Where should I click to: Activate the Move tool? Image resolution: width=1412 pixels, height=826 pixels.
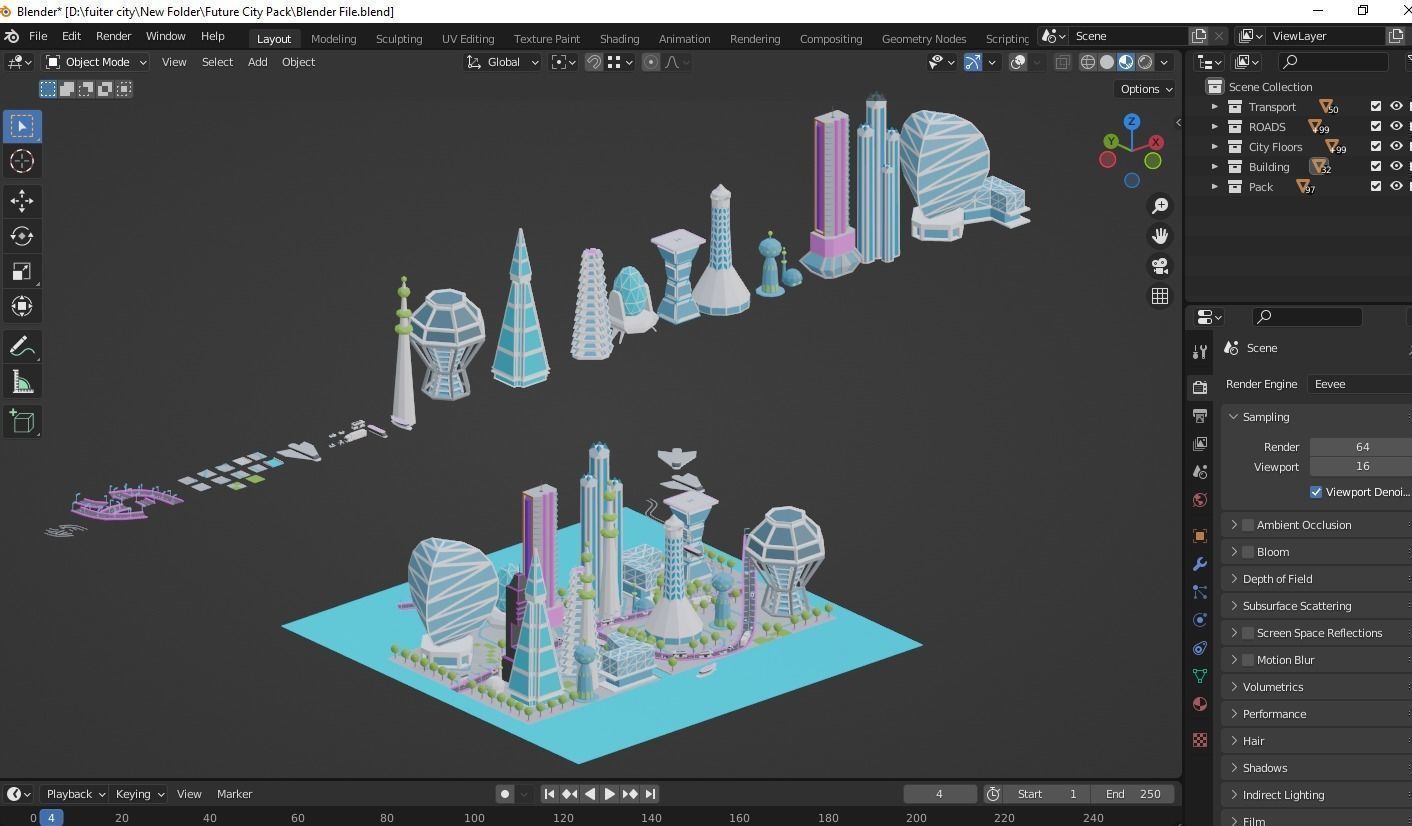(22, 201)
